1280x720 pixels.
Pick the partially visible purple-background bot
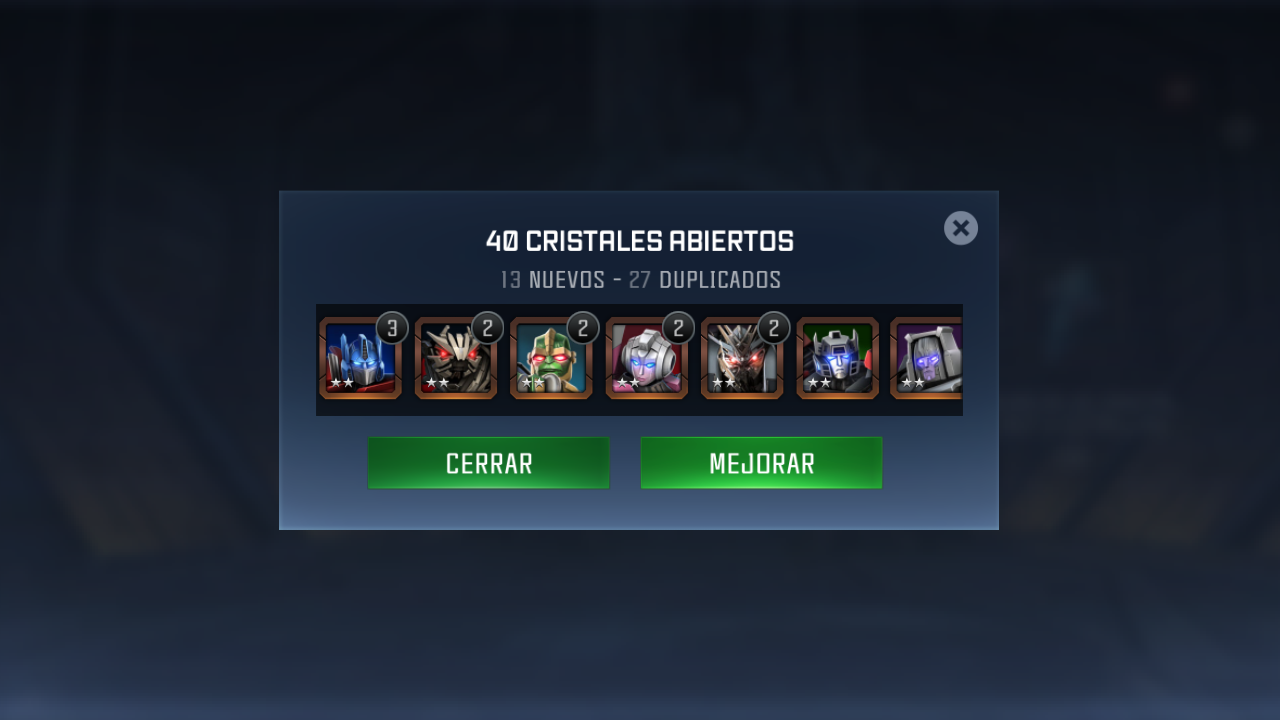coord(926,358)
